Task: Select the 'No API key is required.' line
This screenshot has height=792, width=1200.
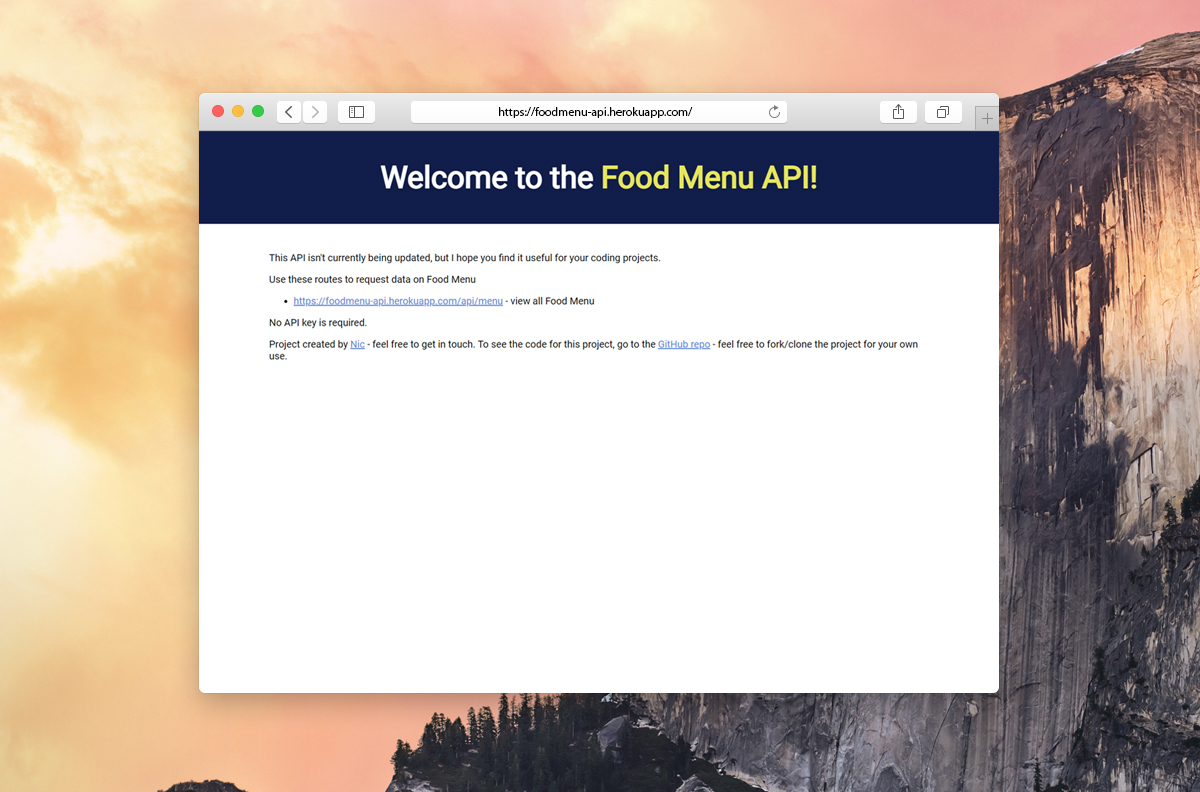Action: coord(318,323)
